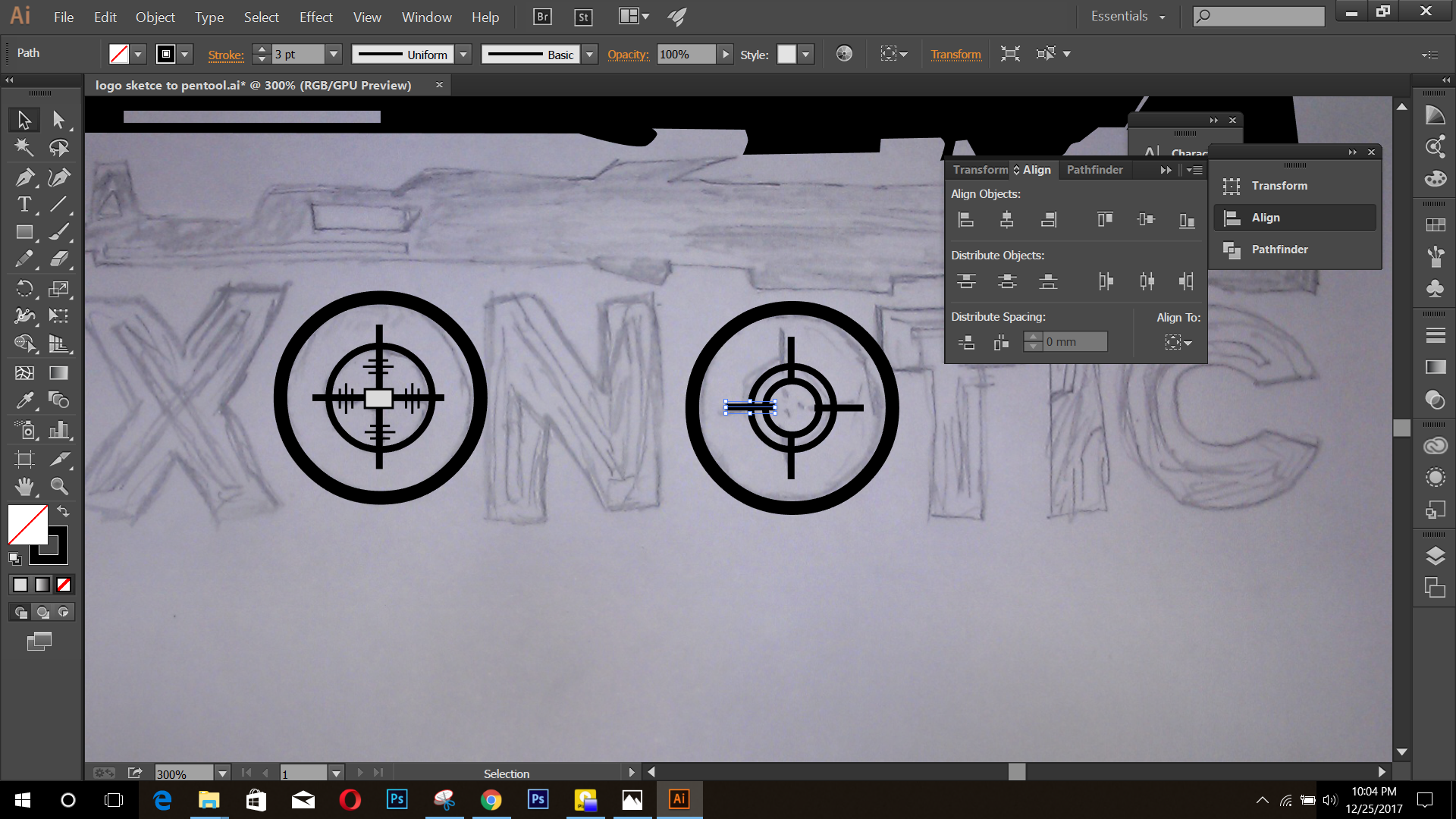Click Vertical Align Top in Align panel
Viewport: 1456px width, 819px height.
coord(1105,220)
